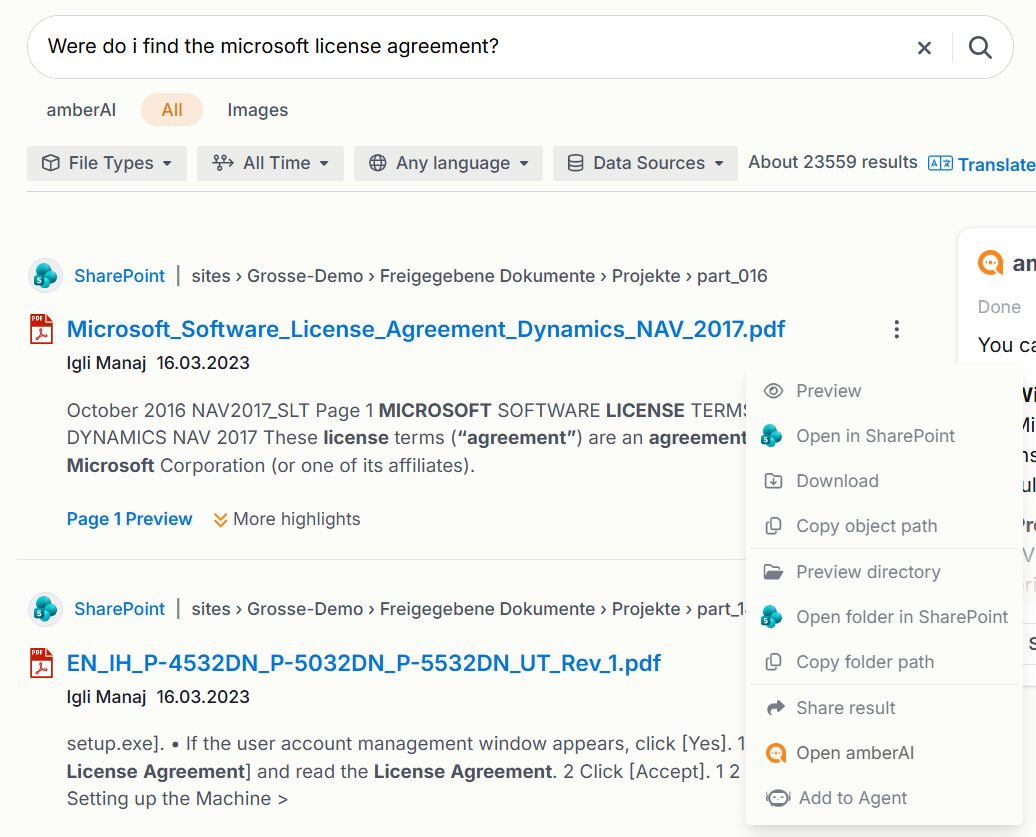Click the copy icon beside Copy object path
1036x837 pixels.
[x=773, y=526]
